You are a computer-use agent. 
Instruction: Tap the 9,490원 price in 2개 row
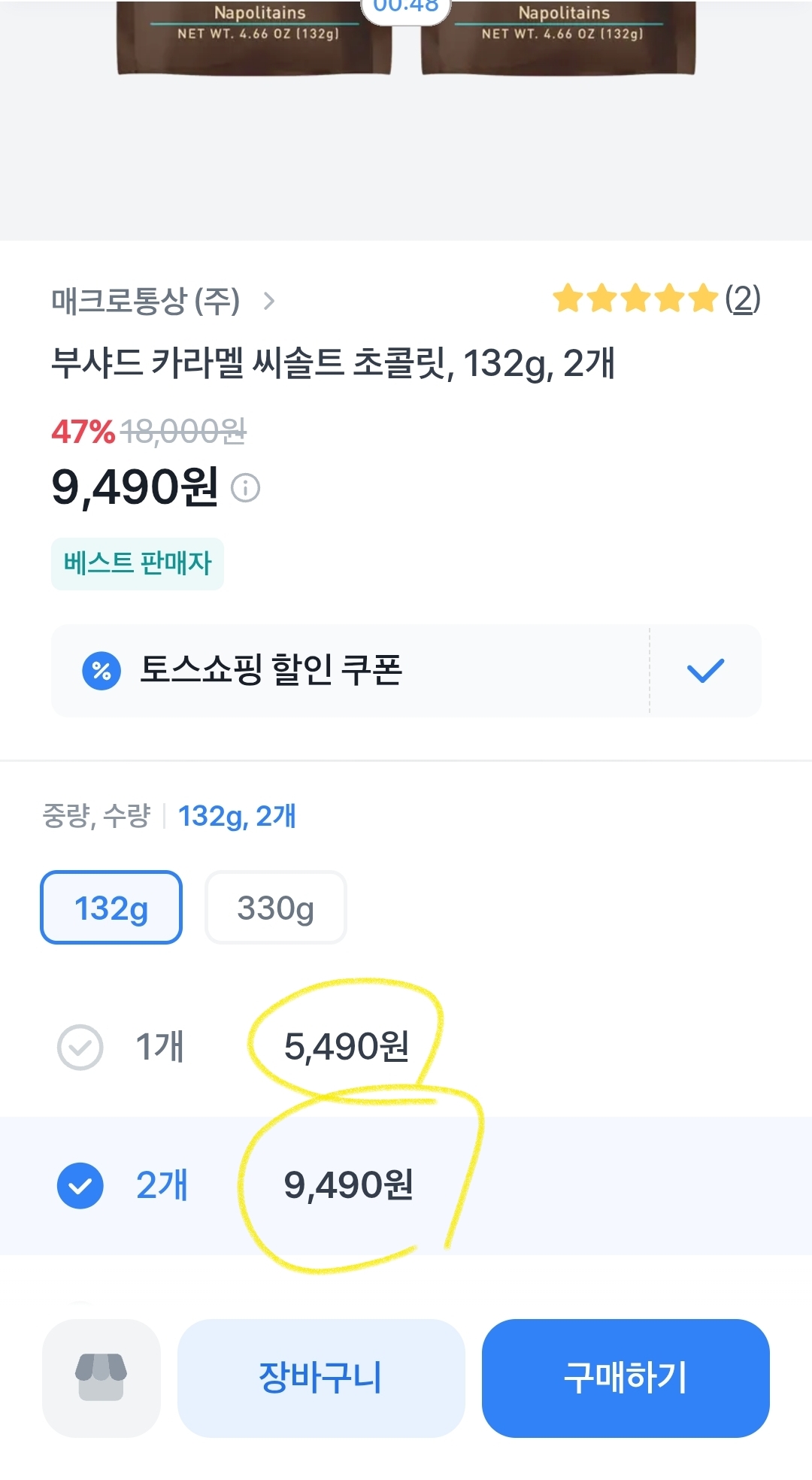348,1185
